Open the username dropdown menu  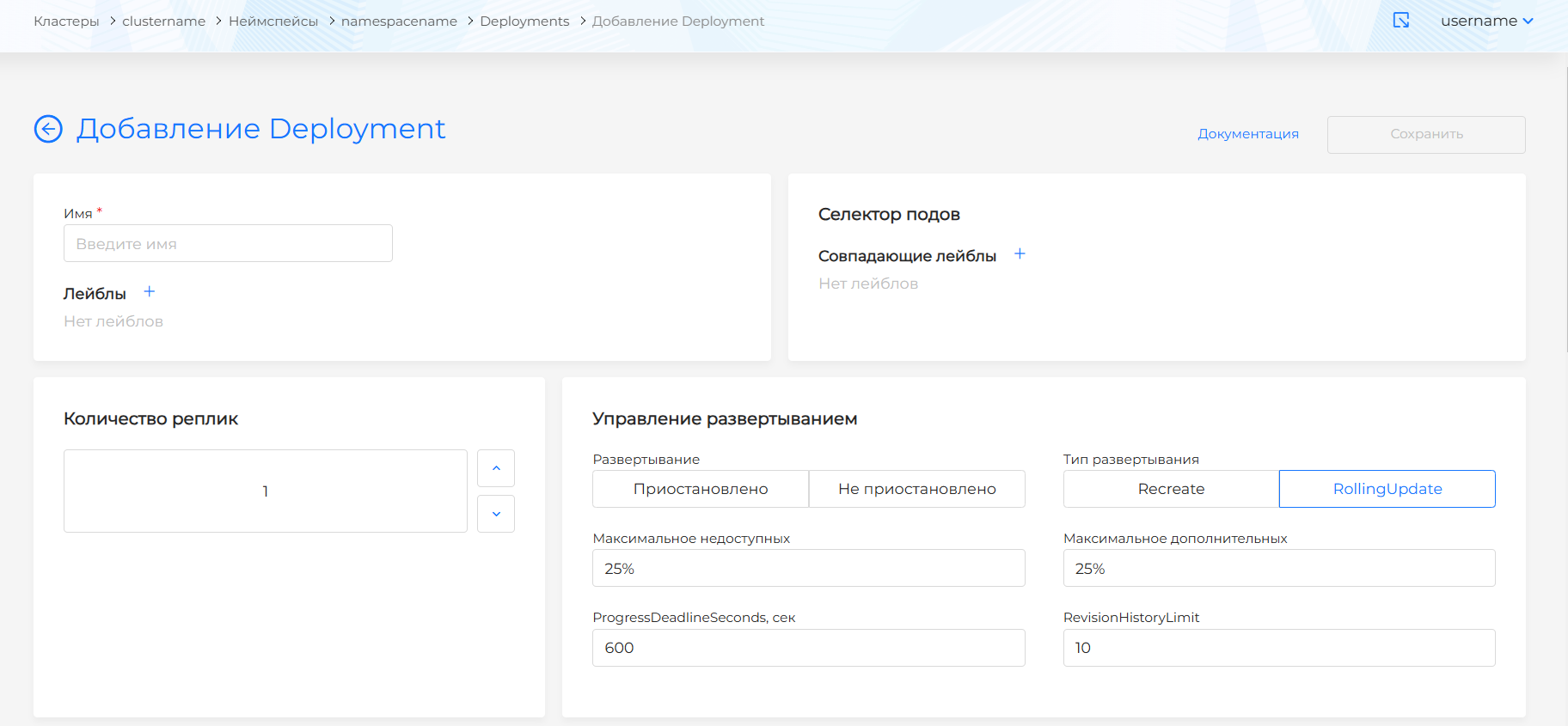pos(1485,21)
